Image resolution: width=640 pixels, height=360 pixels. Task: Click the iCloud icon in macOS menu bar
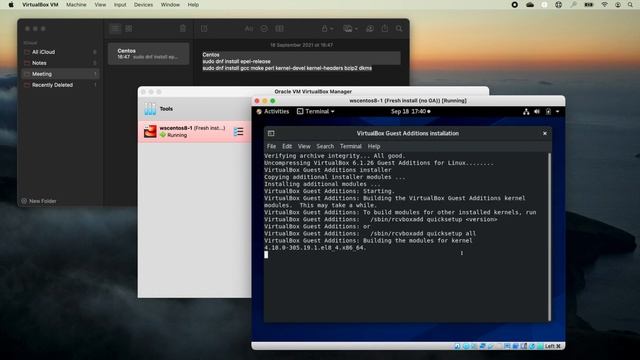pos(530,5)
